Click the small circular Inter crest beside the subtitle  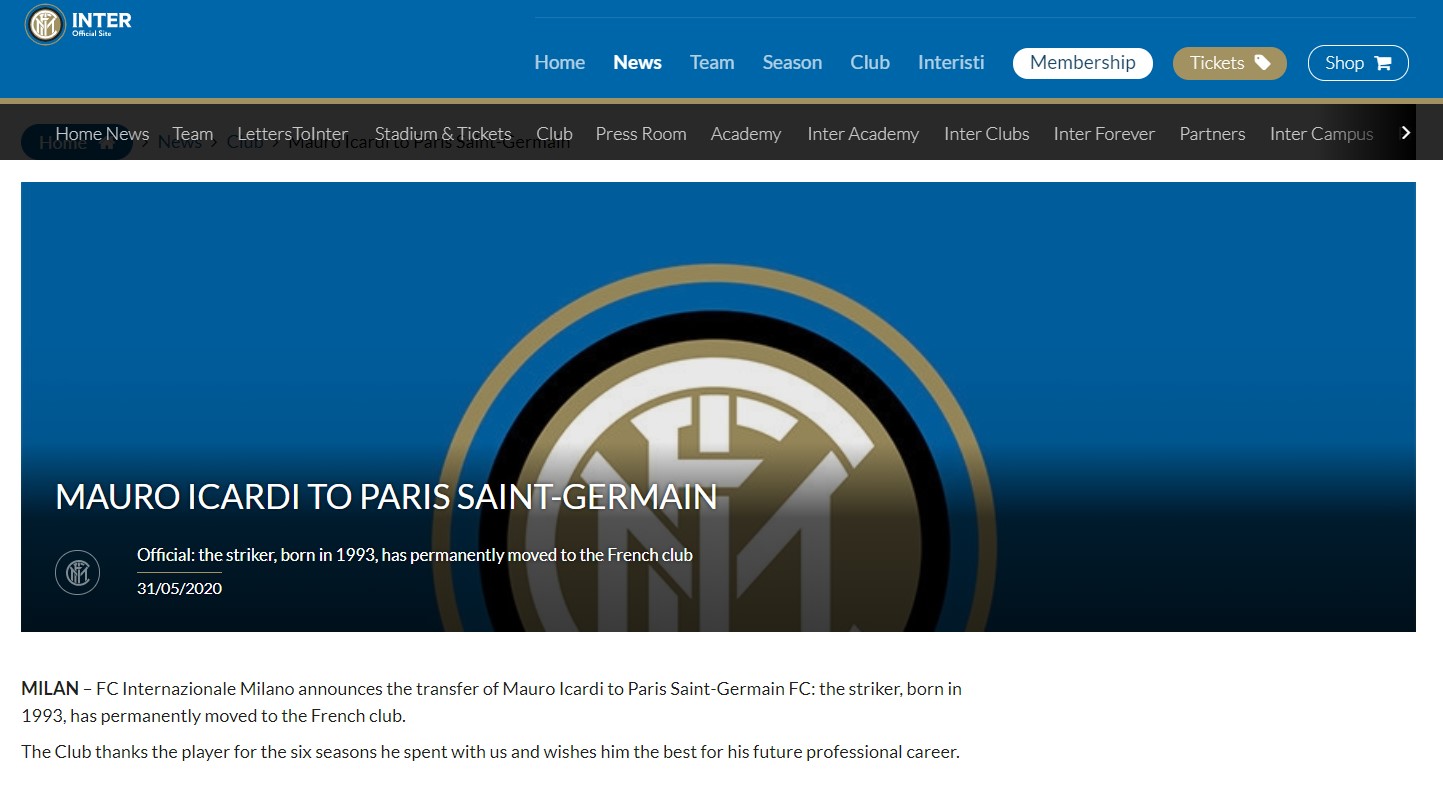tap(77, 573)
